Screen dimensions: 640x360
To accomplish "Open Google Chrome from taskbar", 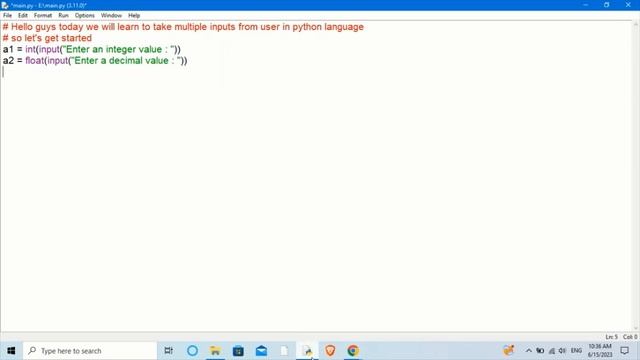I will (x=353, y=351).
